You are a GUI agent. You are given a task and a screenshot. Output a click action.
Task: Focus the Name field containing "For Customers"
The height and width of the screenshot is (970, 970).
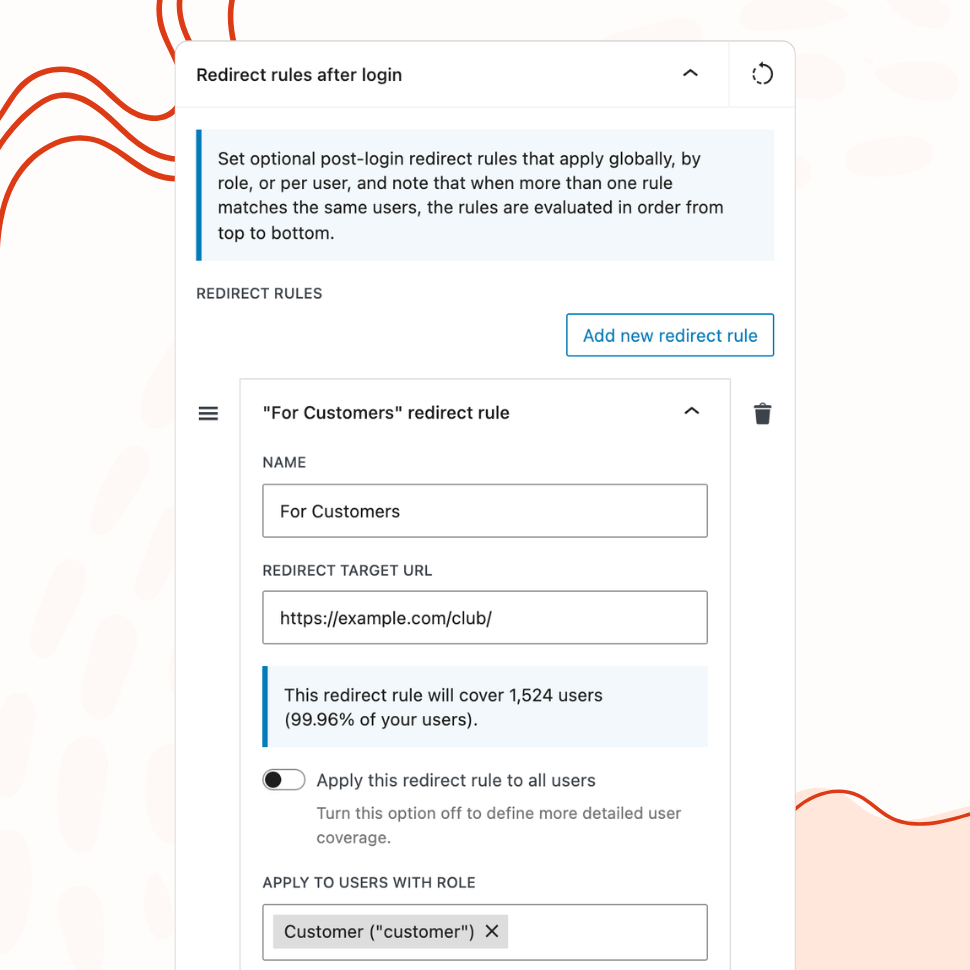click(484, 511)
